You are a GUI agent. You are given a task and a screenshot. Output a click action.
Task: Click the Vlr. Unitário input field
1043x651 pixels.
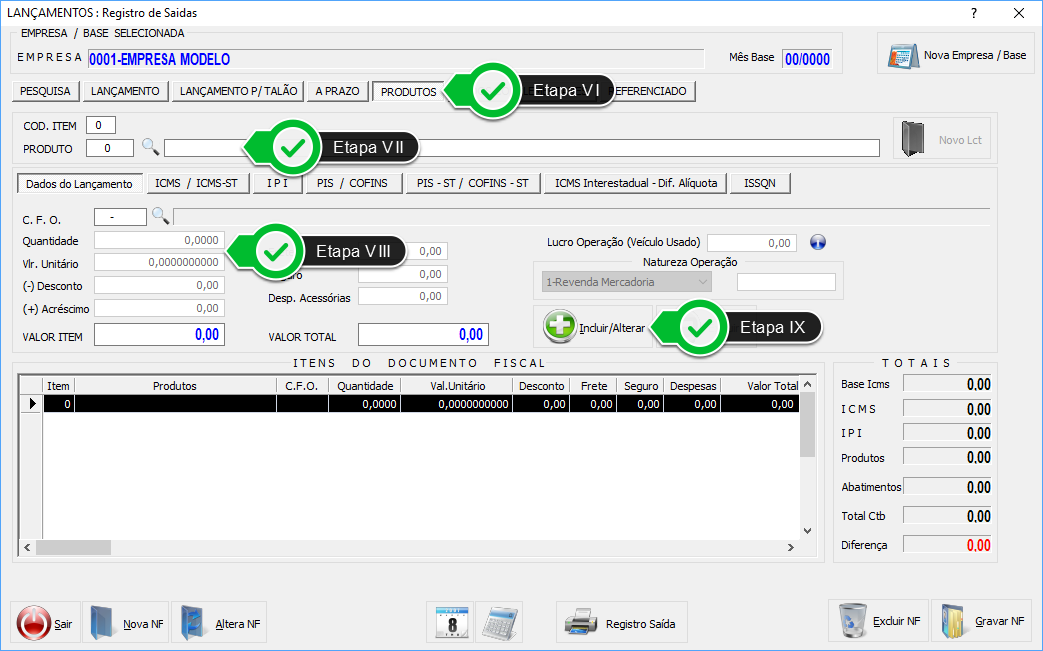click(x=159, y=263)
